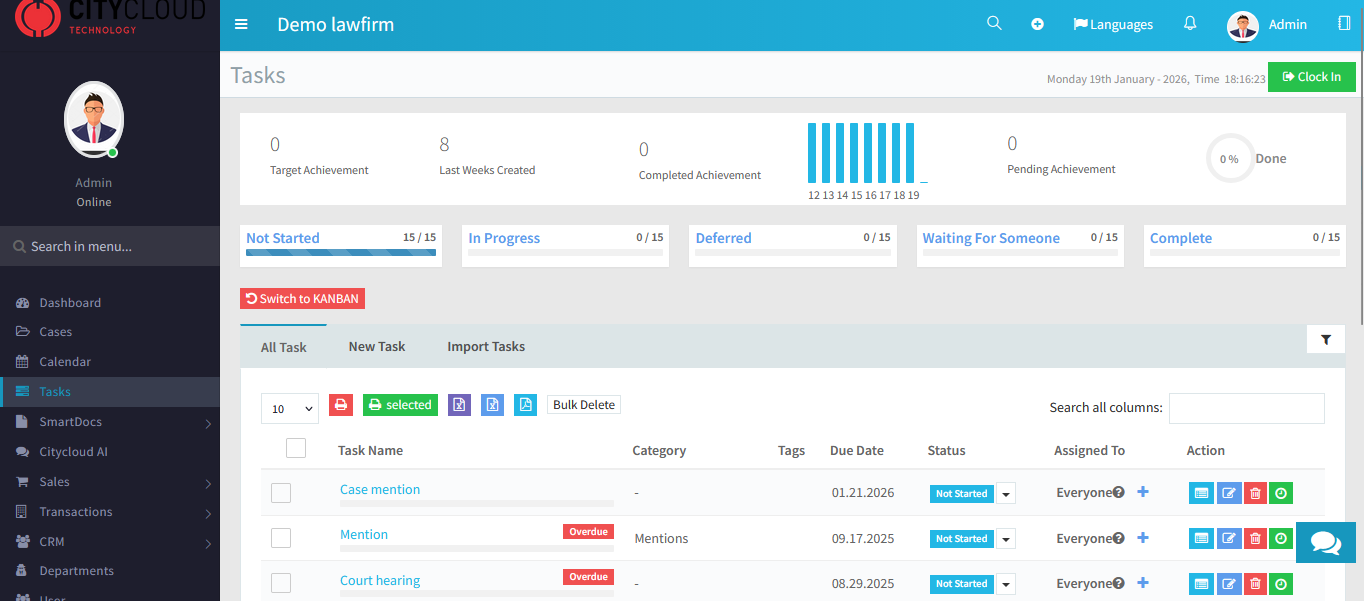Expand the Transactions sidebar menu

click(x=110, y=512)
